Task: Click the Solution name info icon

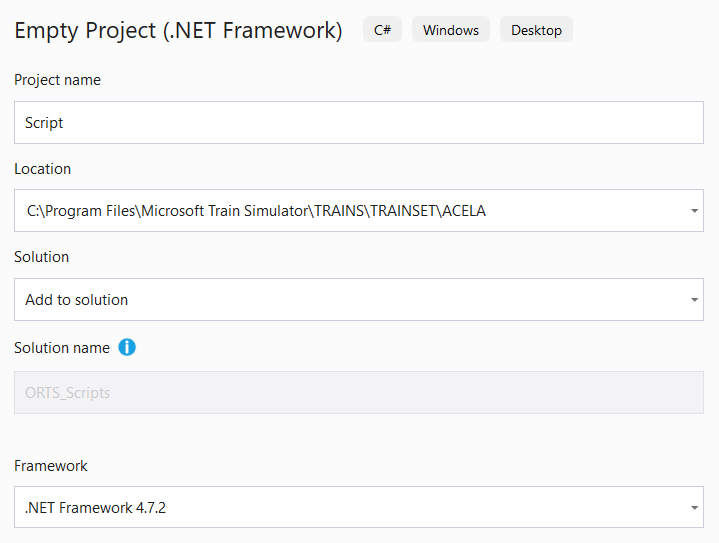Action: point(127,348)
